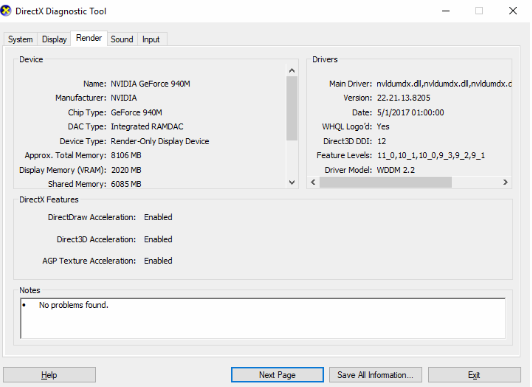
Task: Click the Shared Memory value '6085 MB'
Action: pos(126,184)
